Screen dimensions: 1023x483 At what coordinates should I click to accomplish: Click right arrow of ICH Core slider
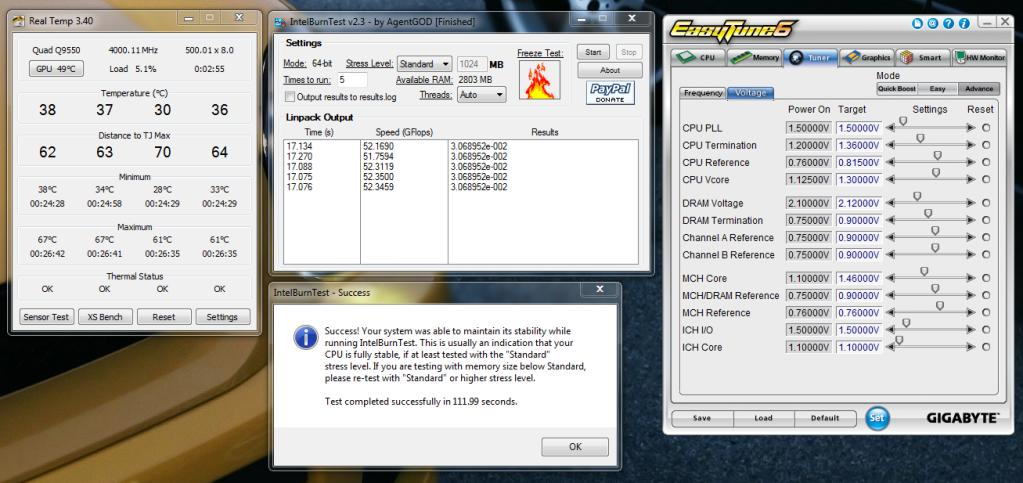pos(971,347)
